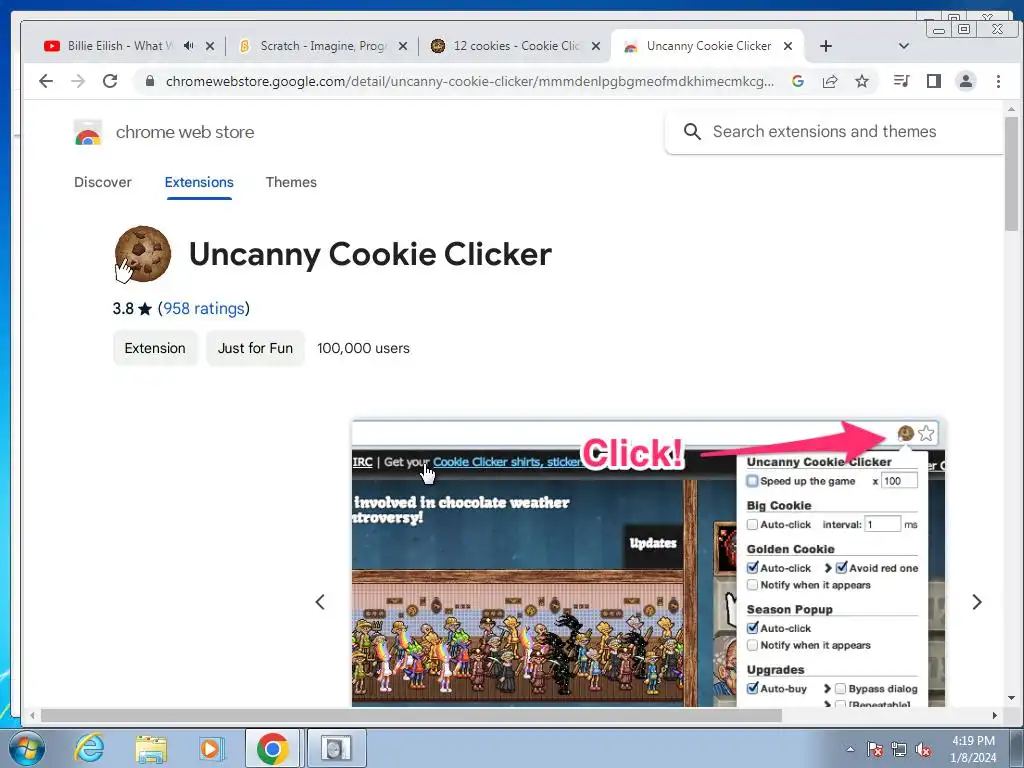Image resolution: width=1024 pixels, height=768 pixels.
Task: Click the extension screenshot preview image
Action: [x=648, y=563]
